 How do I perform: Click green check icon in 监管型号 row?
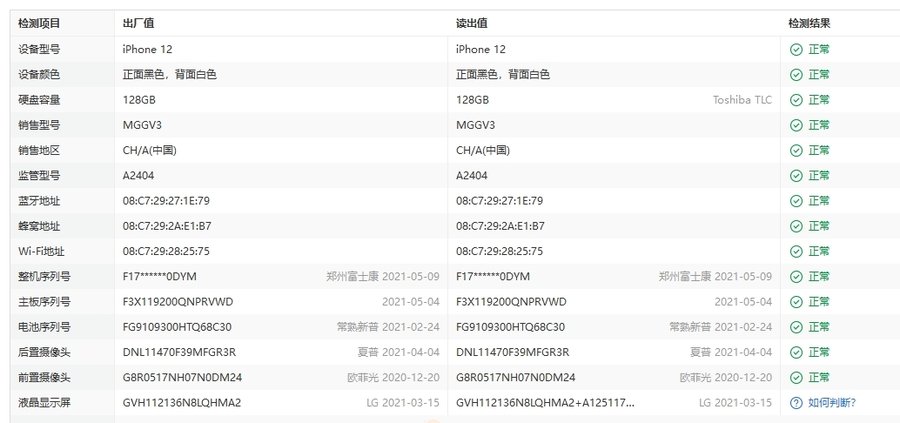(796, 176)
